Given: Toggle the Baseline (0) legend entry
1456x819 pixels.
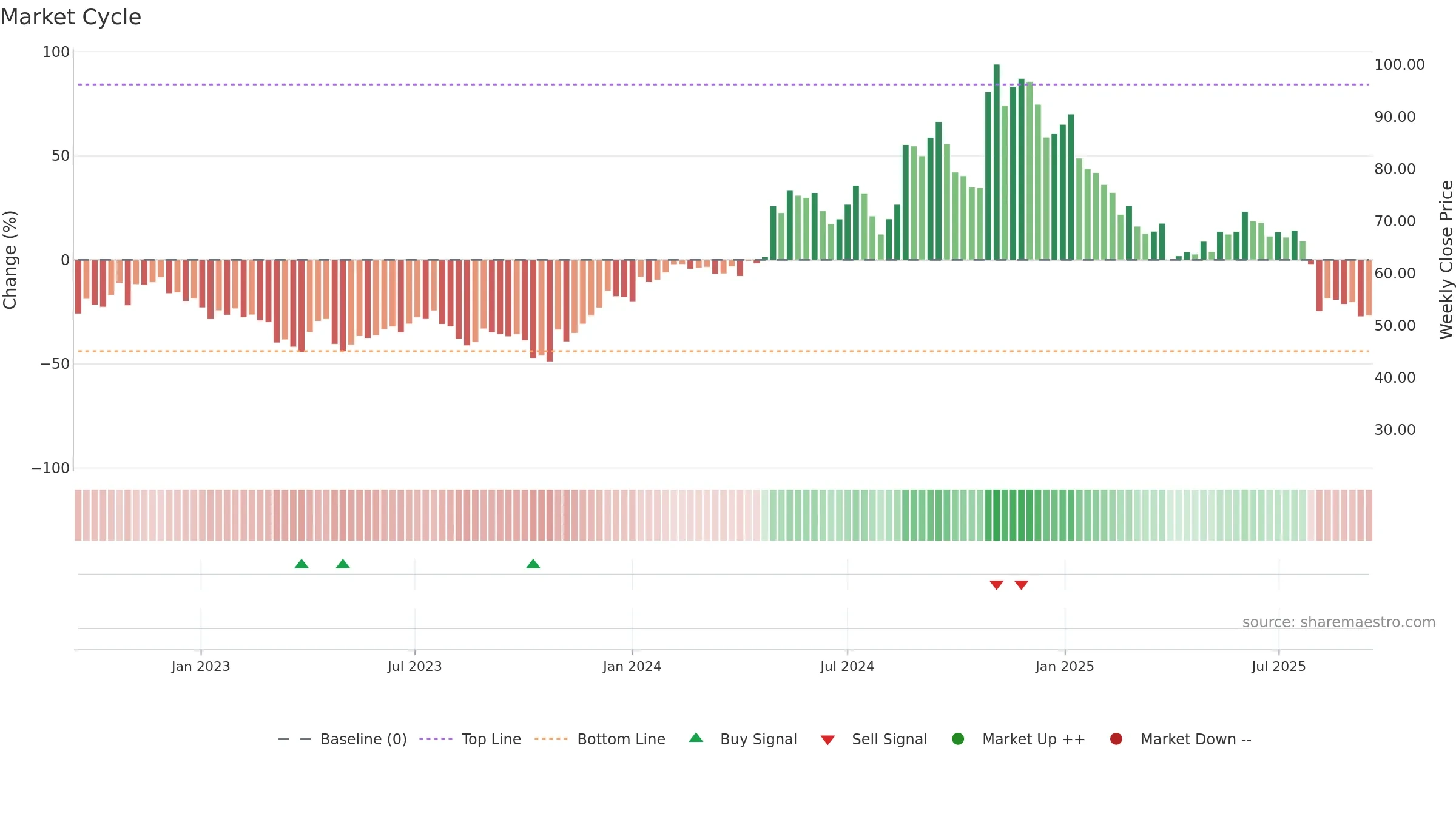Looking at the screenshot, I should tap(342, 739).
